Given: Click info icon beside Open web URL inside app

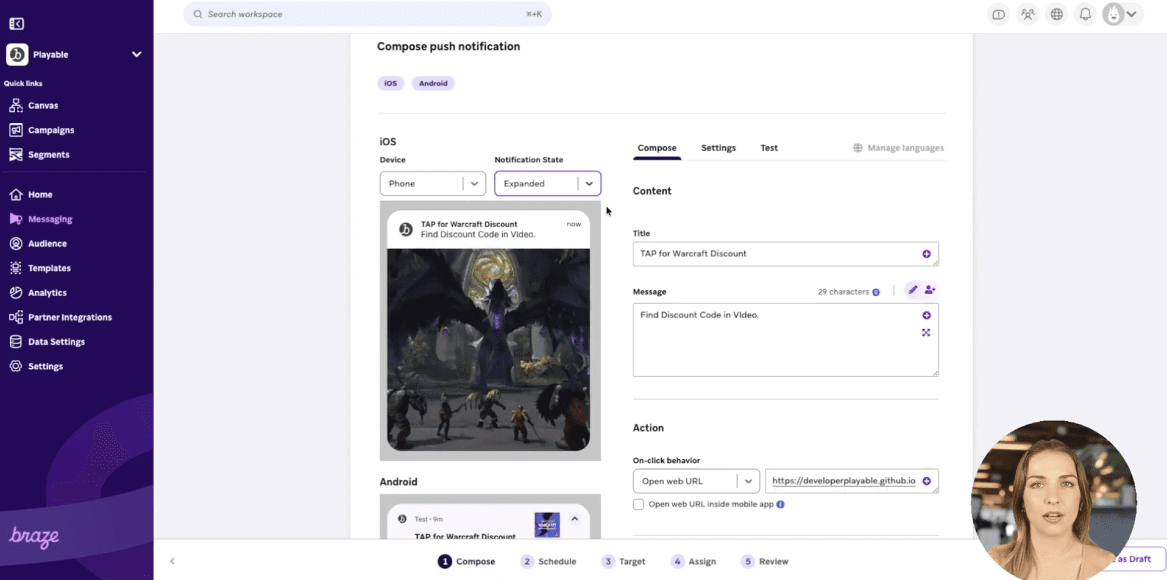Looking at the screenshot, I should pyautogui.click(x=781, y=504).
